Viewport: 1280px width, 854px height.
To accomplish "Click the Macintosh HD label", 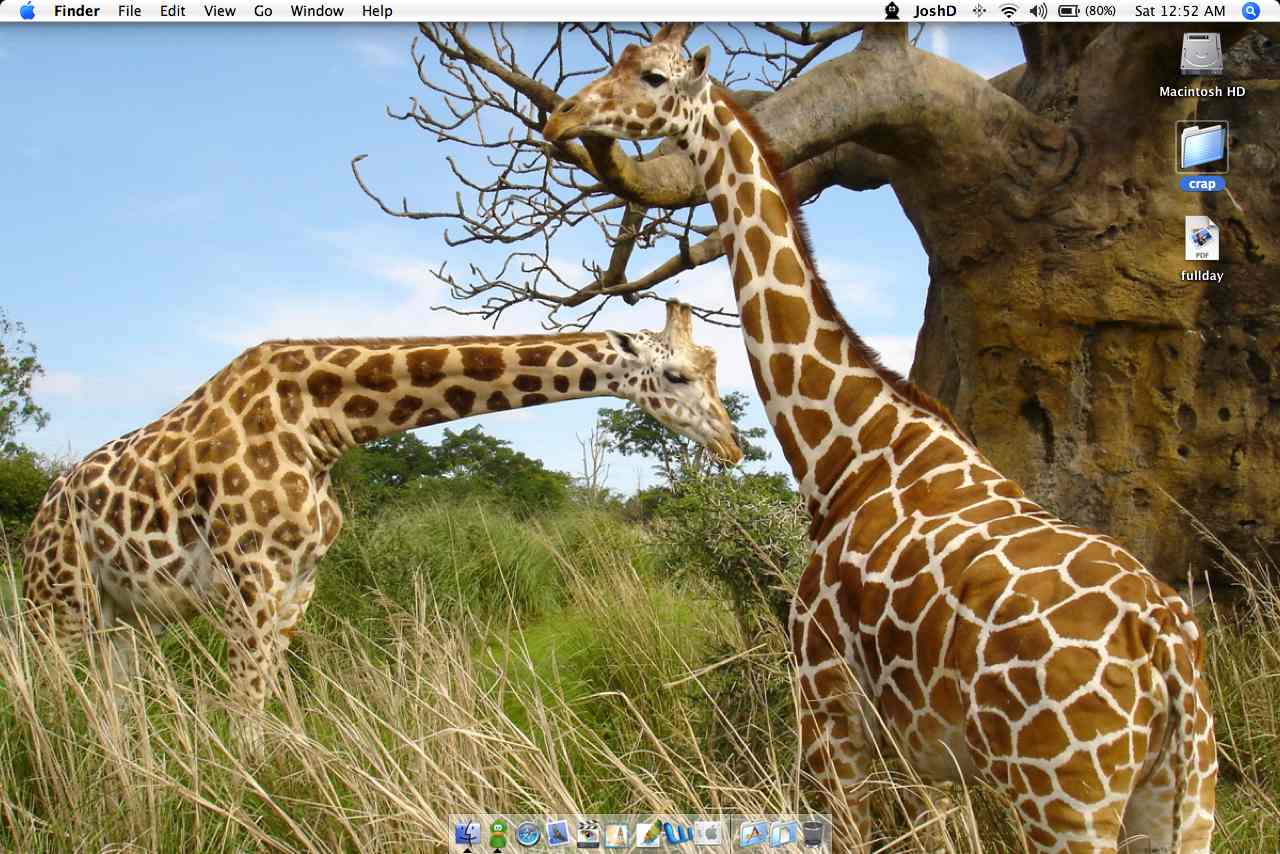I will point(1202,91).
